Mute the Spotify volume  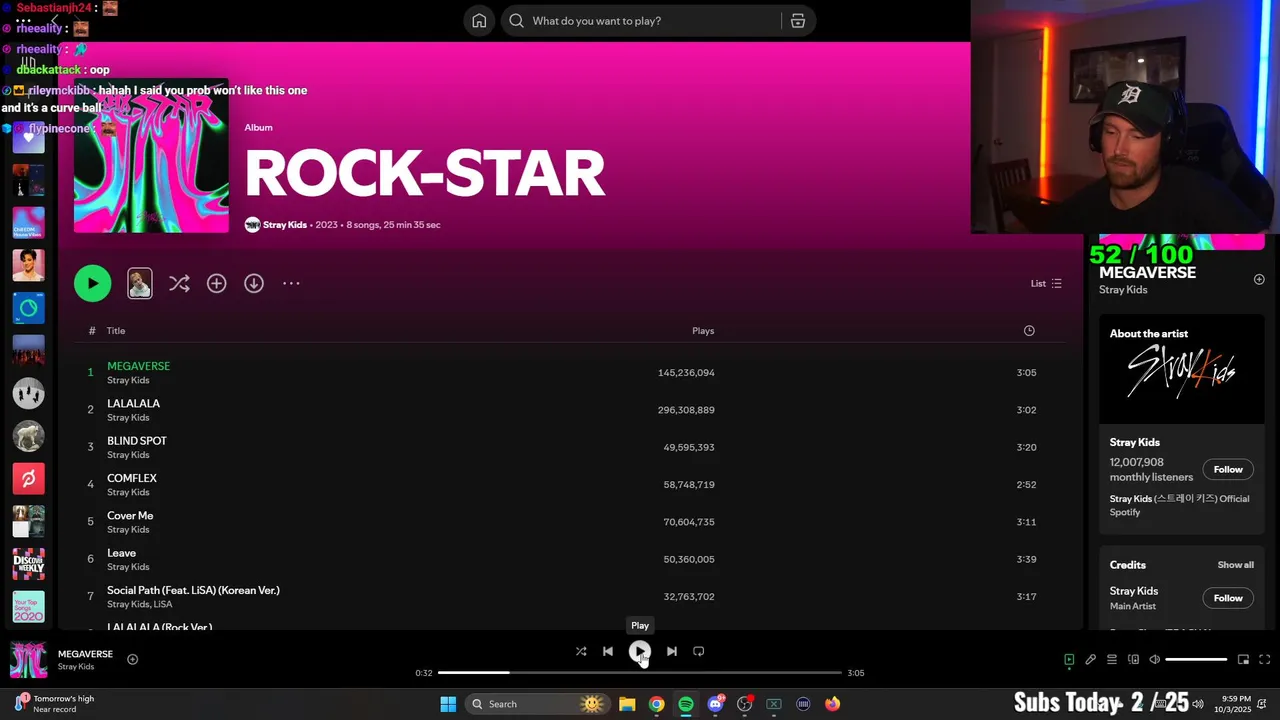[1154, 660]
